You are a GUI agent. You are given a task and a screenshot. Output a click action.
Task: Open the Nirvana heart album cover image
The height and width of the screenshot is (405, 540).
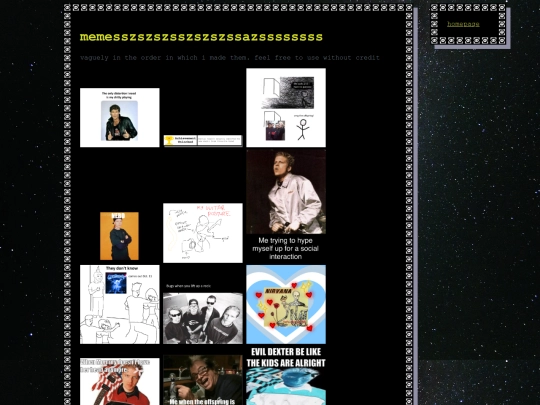286,304
